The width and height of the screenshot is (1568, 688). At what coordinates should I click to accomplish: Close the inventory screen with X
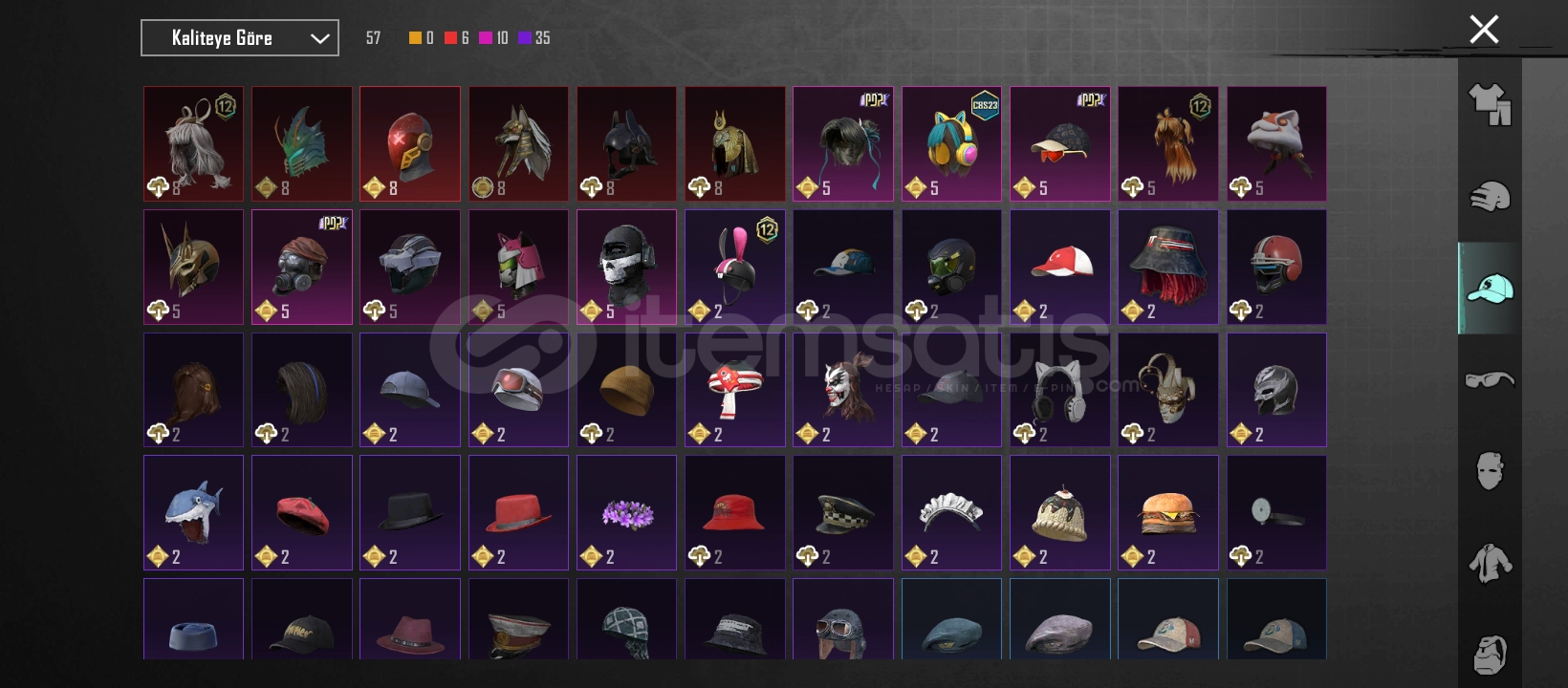(1484, 30)
